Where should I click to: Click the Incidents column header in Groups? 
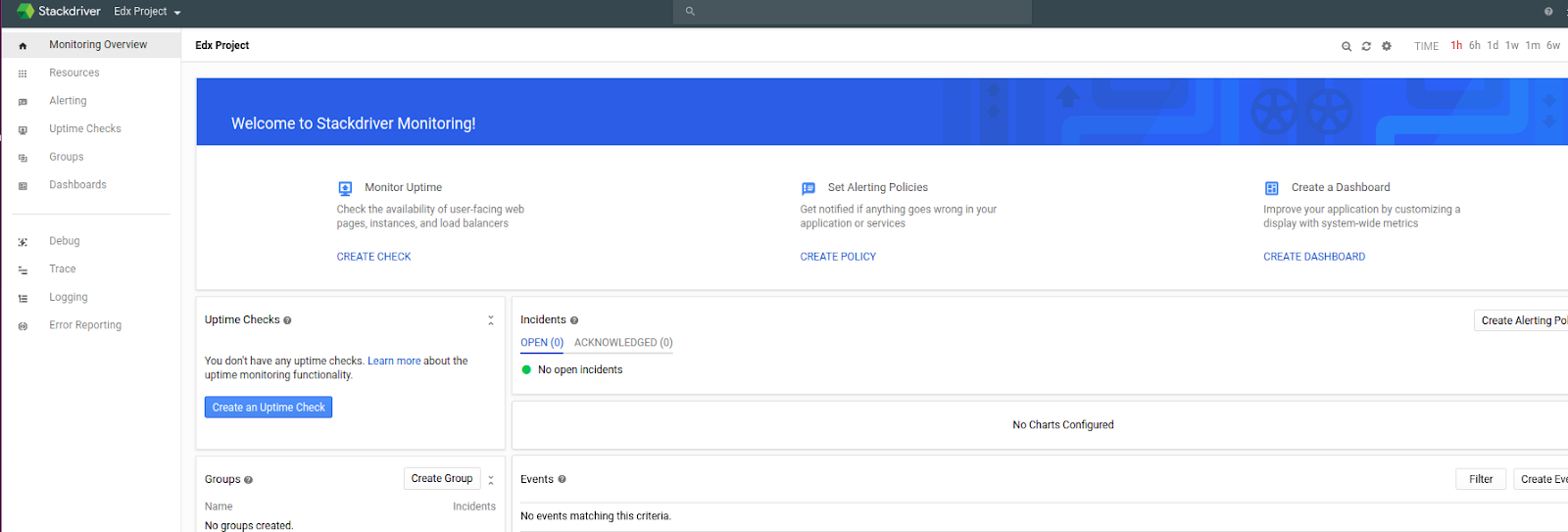[x=474, y=507]
